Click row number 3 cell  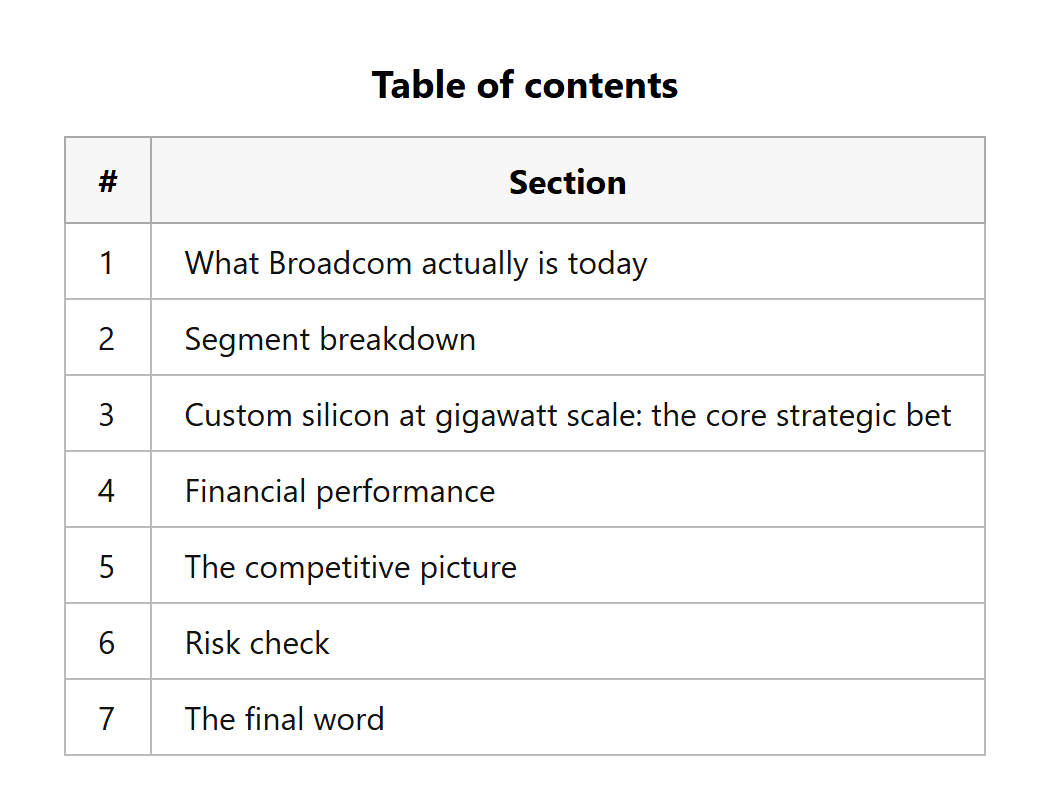click(x=108, y=414)
